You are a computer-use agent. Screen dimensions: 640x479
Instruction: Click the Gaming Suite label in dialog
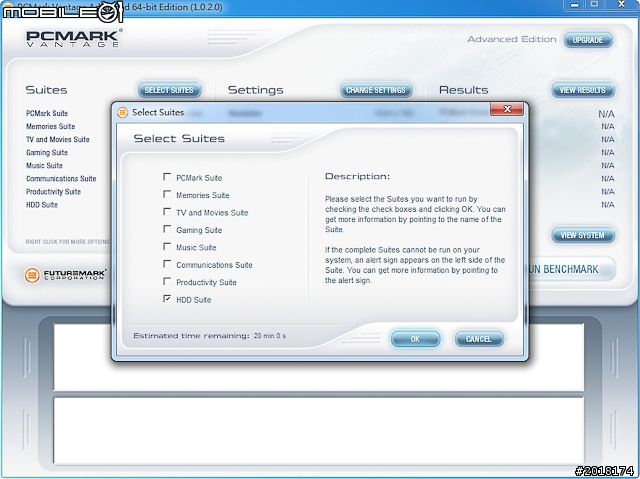(199, 230)
